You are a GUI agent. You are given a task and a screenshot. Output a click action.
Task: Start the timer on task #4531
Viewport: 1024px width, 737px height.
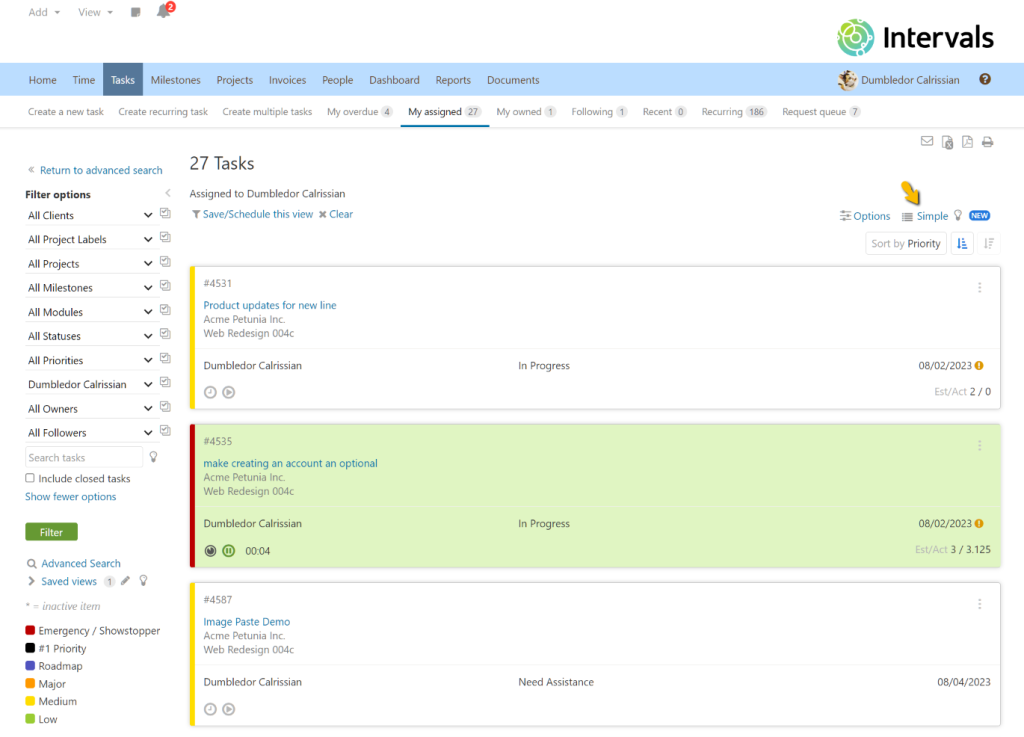(x=229, y=393)
